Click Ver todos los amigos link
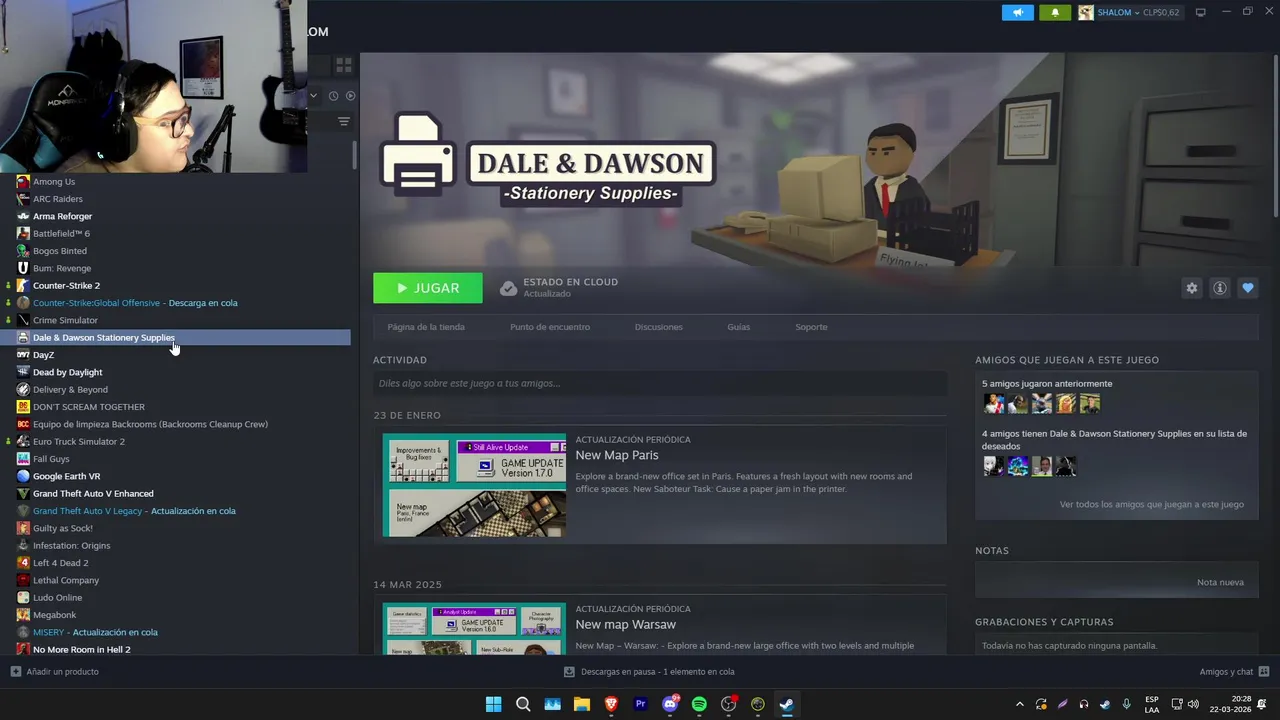The height and width of the screenshot is (720, 1280). (1152, 504)
